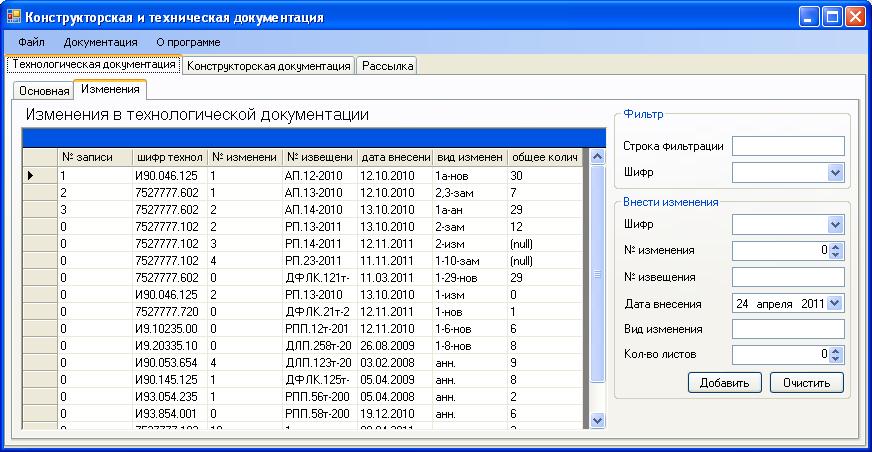
Task: Click the application icon in title bar
Action: [x=13, y=16]
